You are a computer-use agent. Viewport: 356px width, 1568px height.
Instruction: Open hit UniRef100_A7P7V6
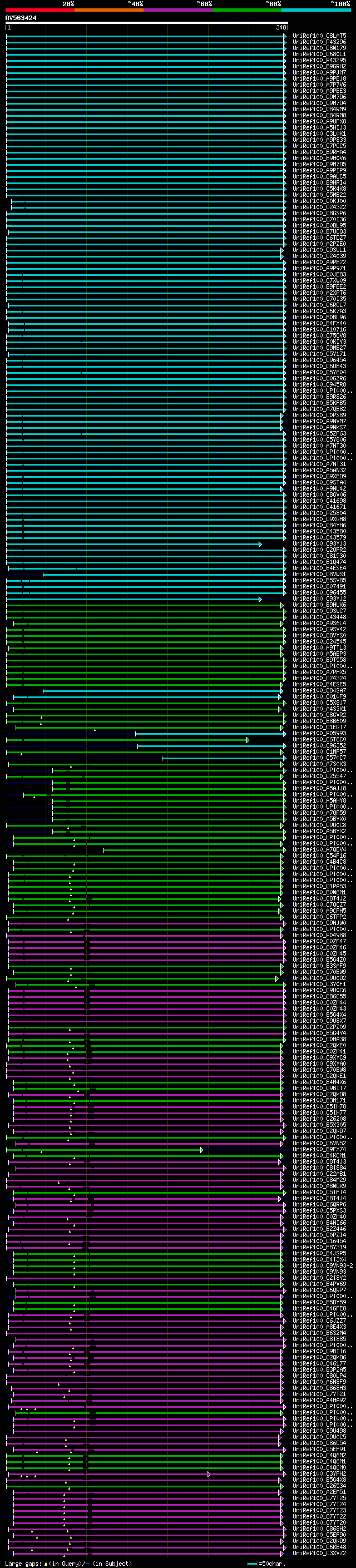pos(319,85)
